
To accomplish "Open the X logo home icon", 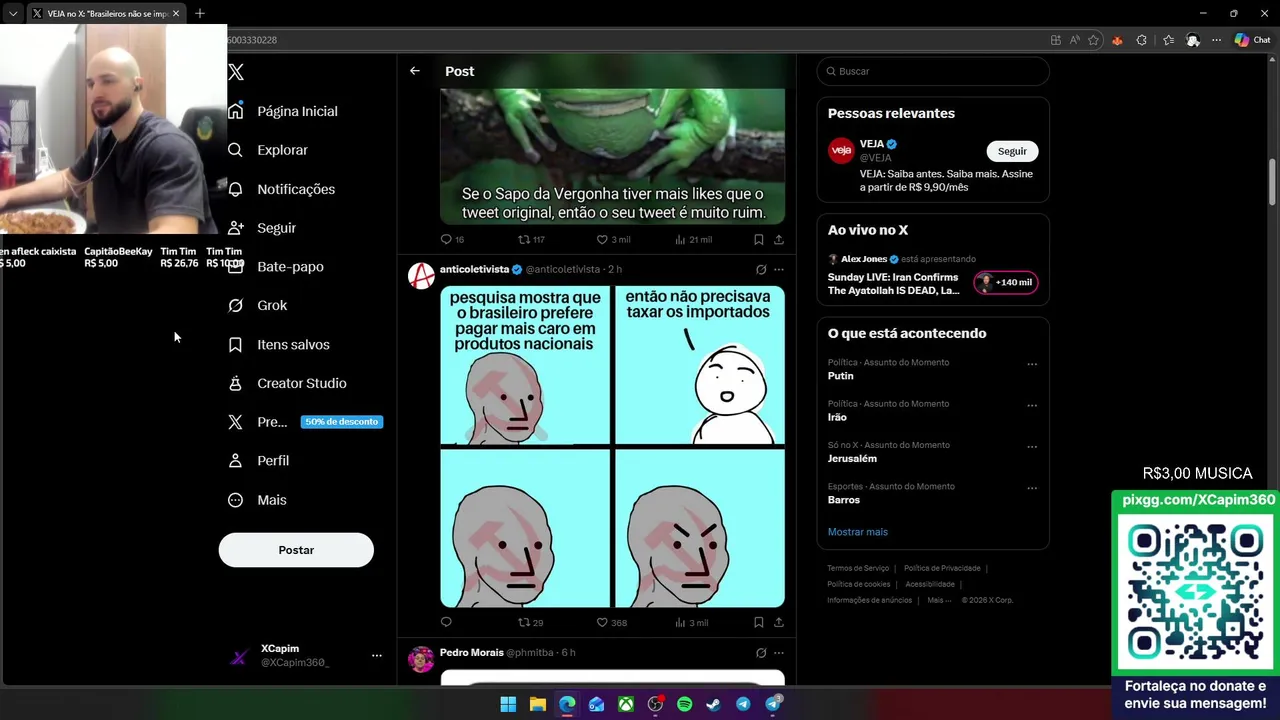I will (236, 72).
